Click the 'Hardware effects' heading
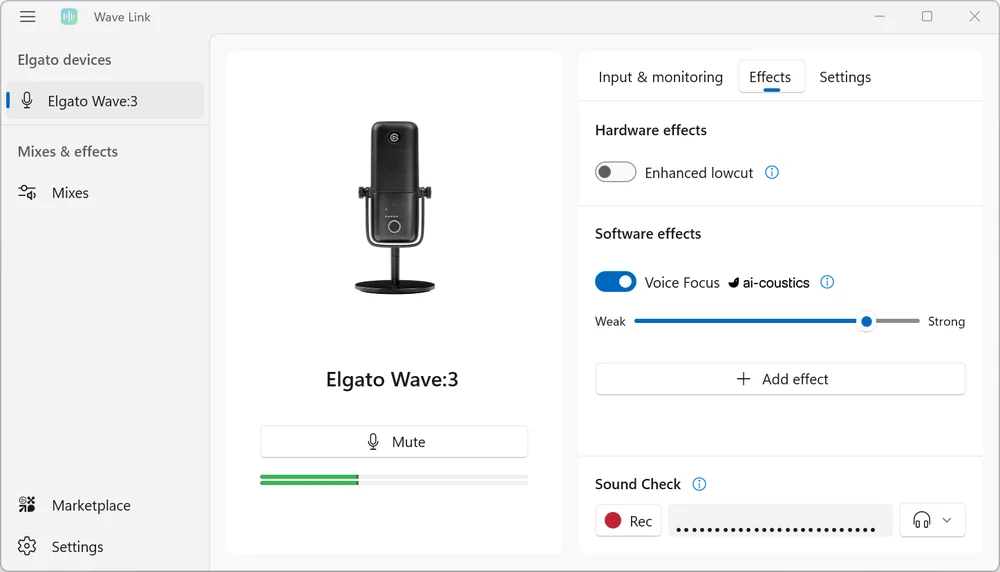 pyautogui.click(x=651, y=130)
